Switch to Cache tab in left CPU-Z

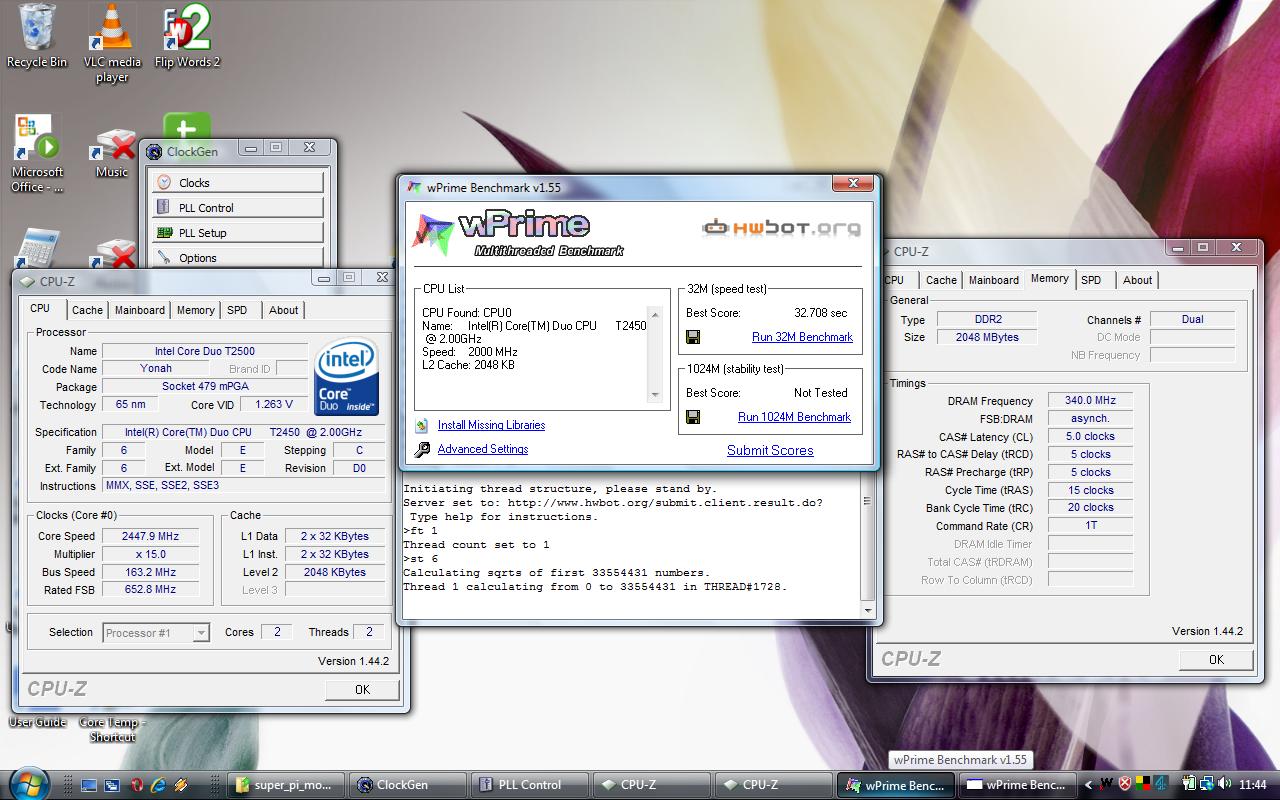87,310
